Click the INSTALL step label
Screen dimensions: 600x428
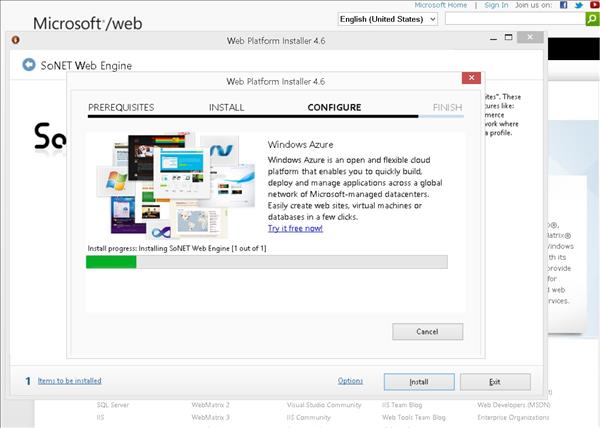pos(227,107)
